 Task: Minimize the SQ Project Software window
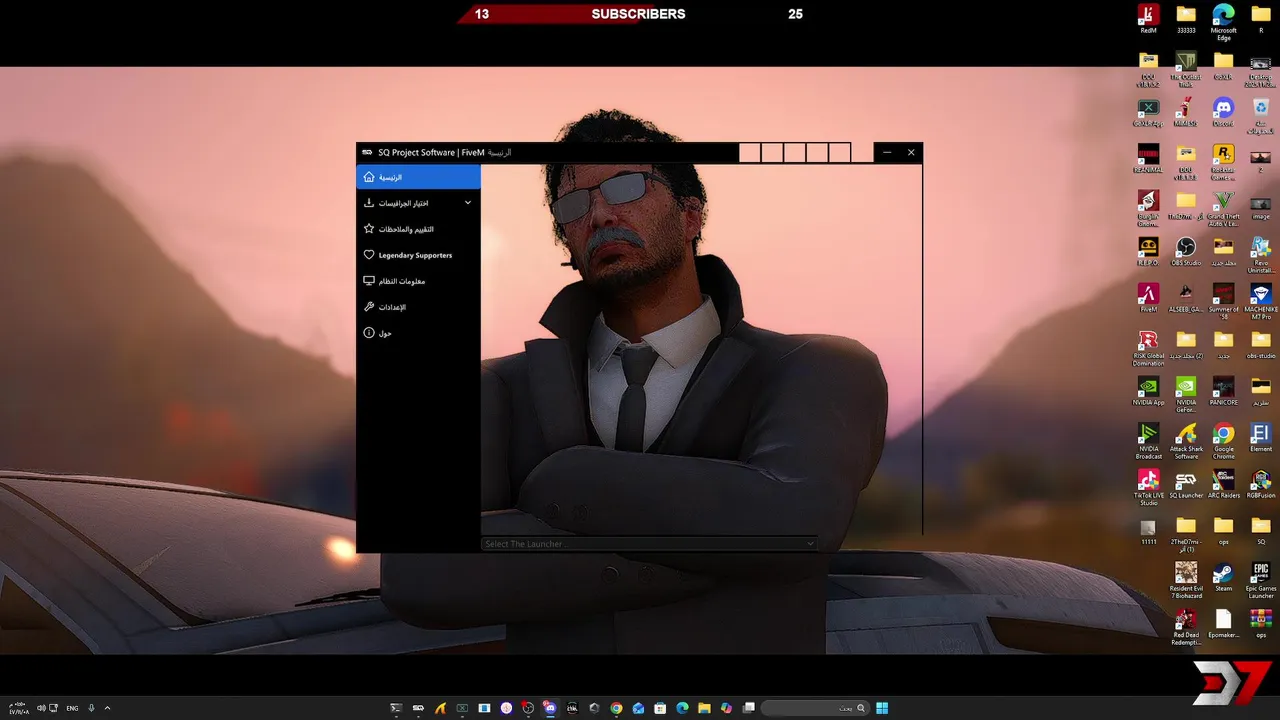[886, 152]
